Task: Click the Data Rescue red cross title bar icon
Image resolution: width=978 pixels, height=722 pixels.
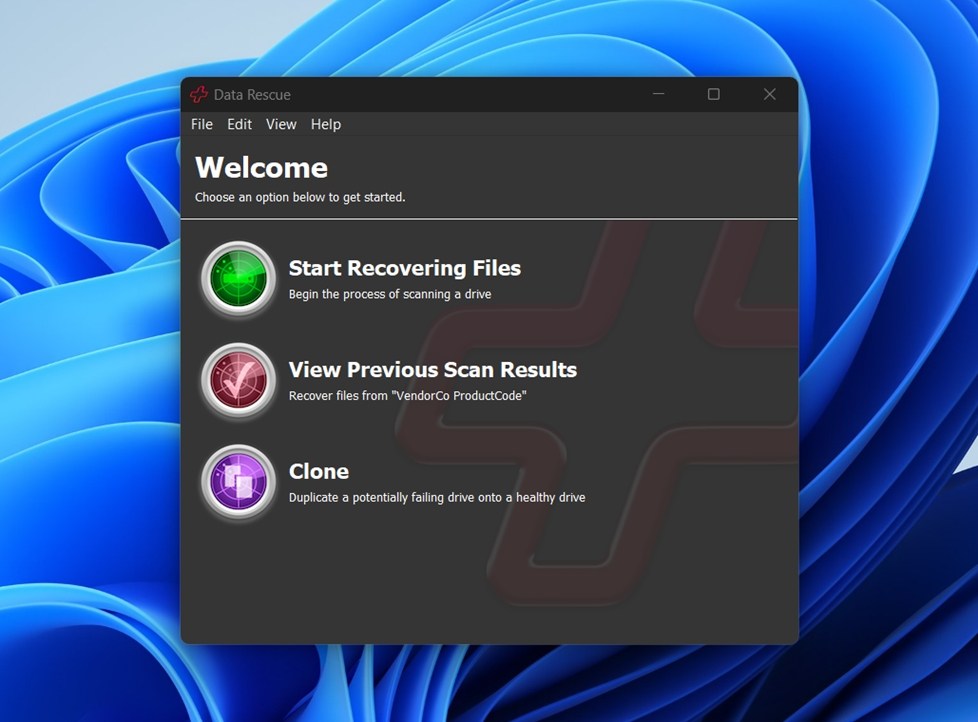Action: coord(200,94)
